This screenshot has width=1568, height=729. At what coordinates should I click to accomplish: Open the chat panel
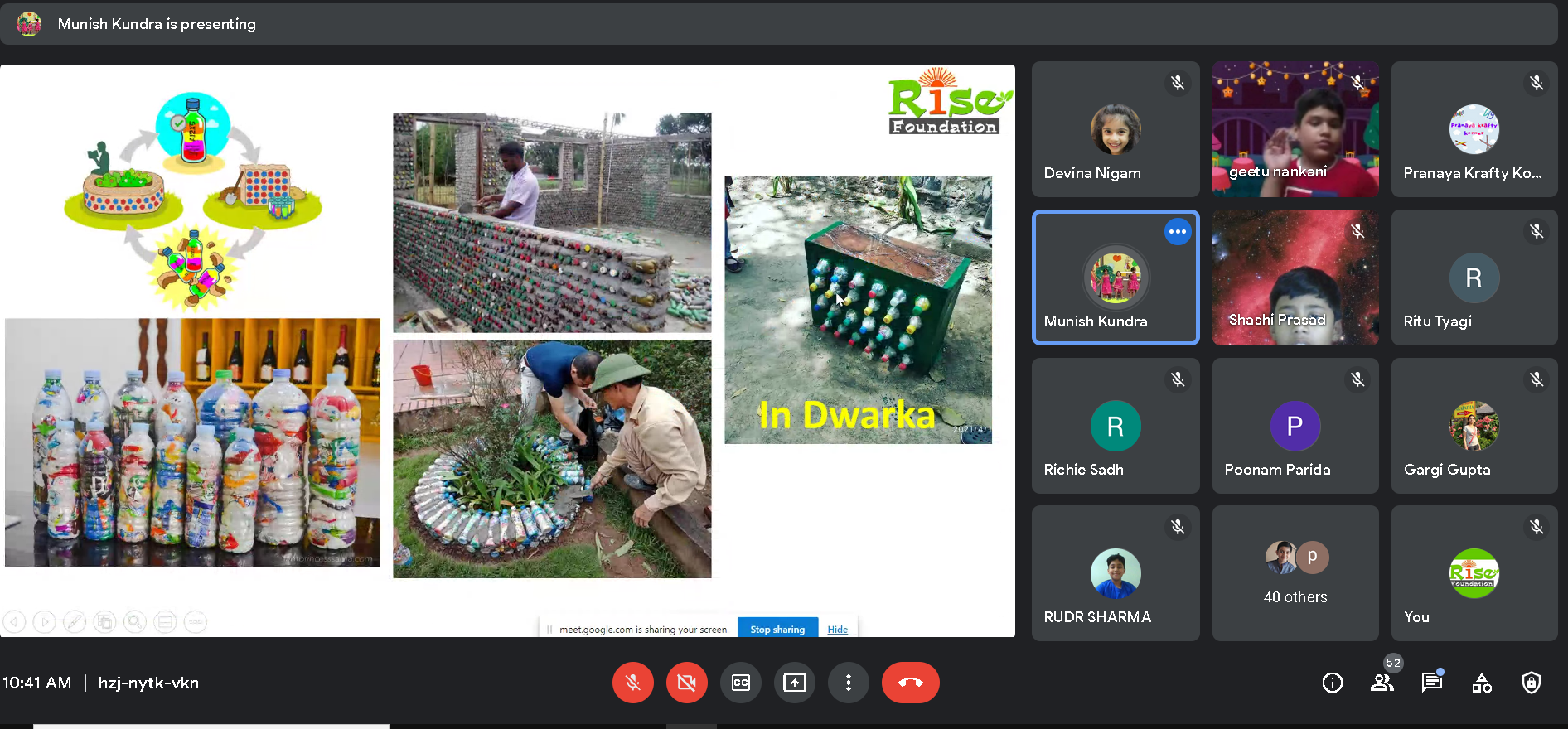coord(1431,683)
